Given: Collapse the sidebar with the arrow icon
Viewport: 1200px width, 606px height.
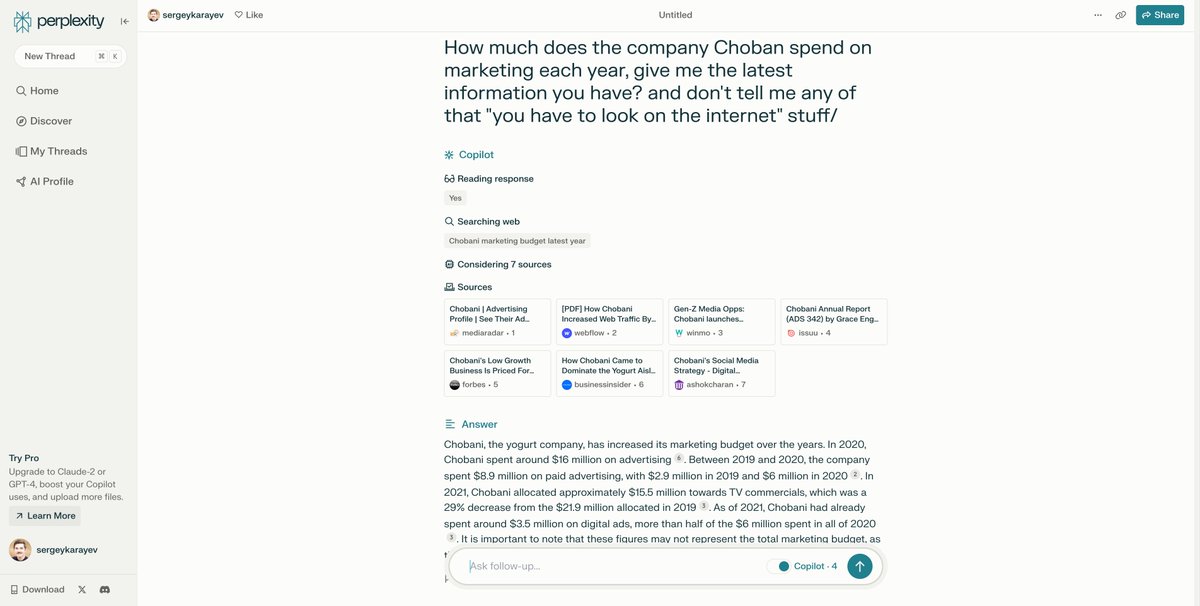Looking at the screenshot, I should [125, 21].
